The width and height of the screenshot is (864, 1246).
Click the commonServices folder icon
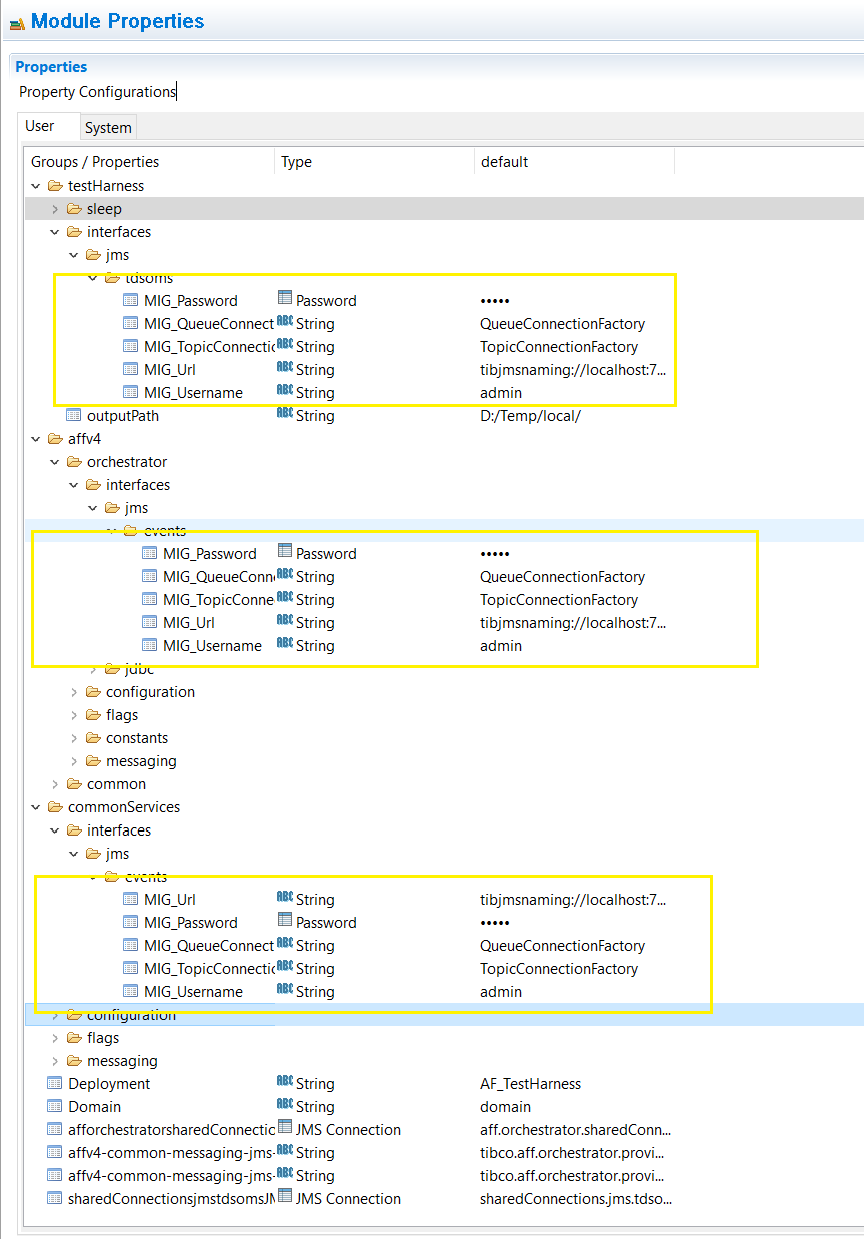pos(55,807)
